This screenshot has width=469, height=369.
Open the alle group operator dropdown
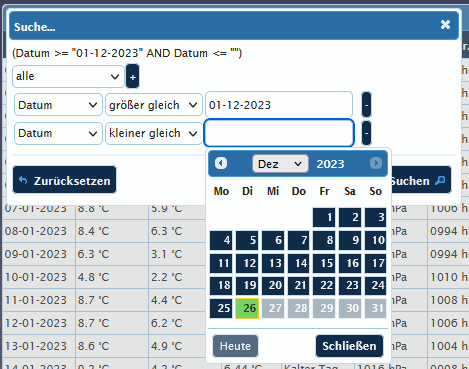tap(68, 76)
